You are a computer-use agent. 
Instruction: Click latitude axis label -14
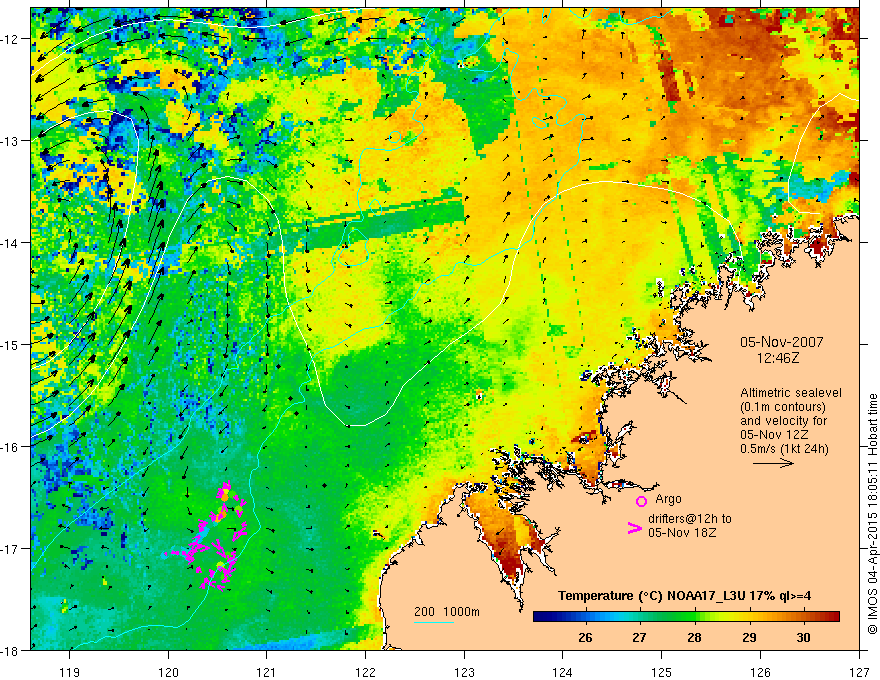click(x=11, y=243)
